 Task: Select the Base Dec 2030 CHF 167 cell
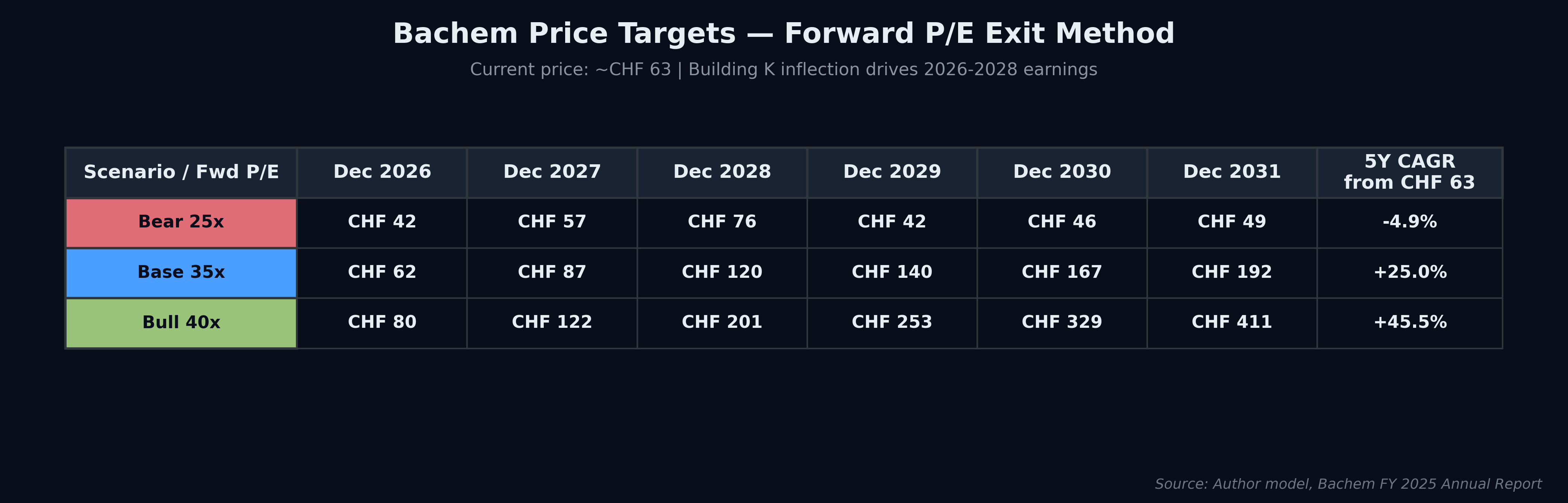tap(1062, 273)
